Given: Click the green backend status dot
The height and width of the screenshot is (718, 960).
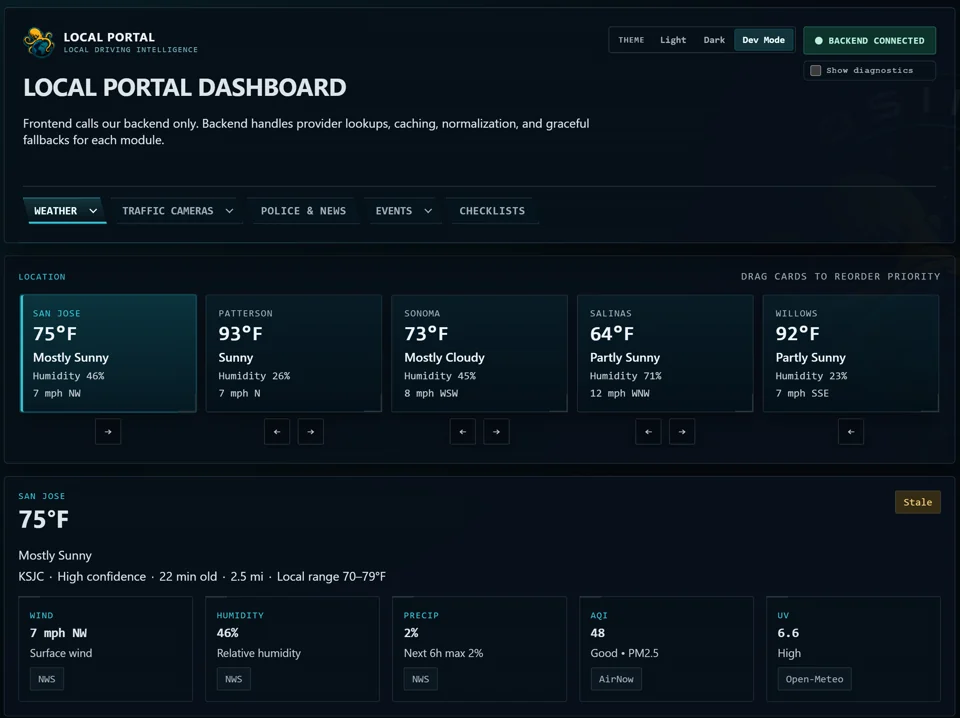Looking at the screenshot, I should [x=819, y=40].
